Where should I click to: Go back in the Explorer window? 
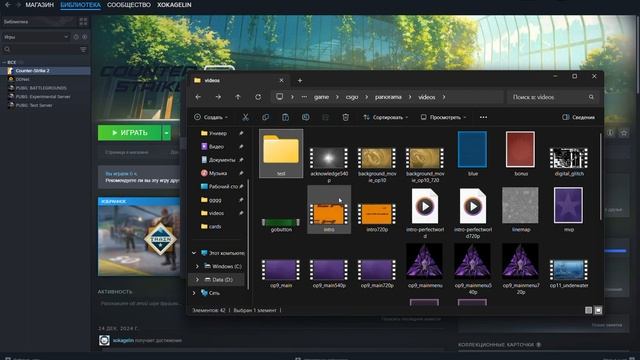pos(198,97)
